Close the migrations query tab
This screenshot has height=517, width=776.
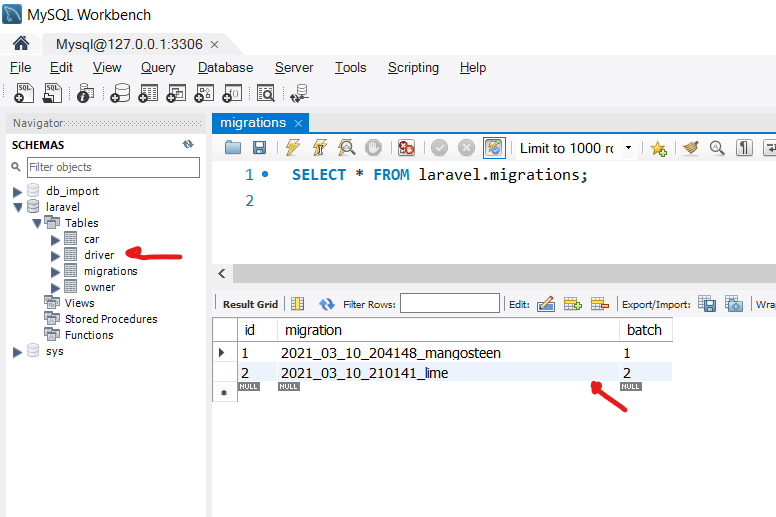pos(298,123)
